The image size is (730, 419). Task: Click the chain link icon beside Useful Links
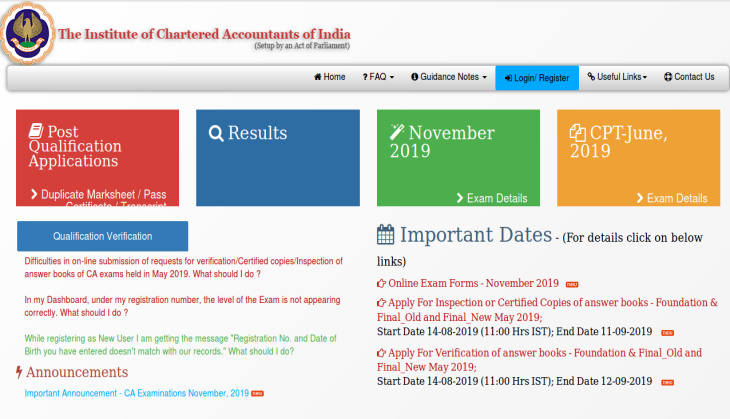pos(591,76)
